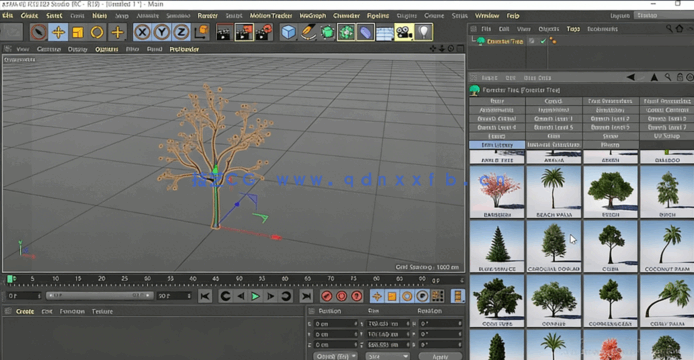Activate the Rotate tool
This screenshot has height=360, width=694.
pos(97,32)
